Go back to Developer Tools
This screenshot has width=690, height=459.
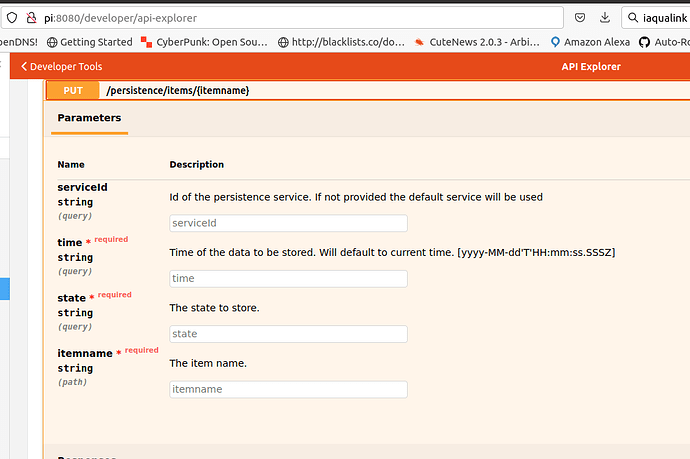(62, 66)
